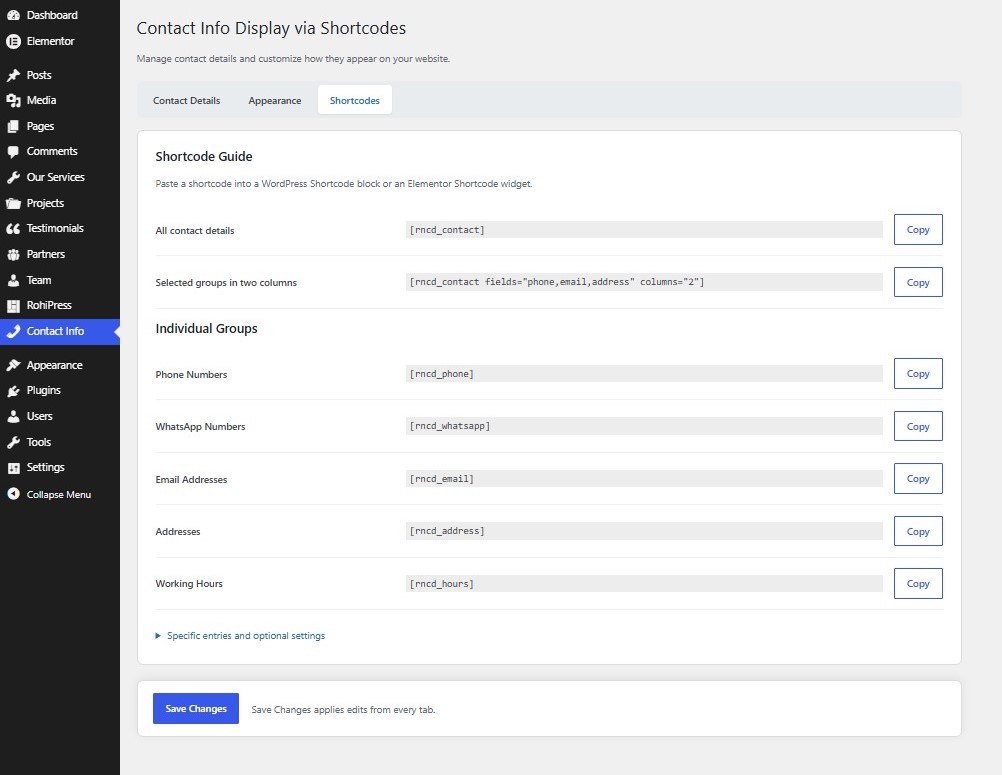1002x775 pixels.
Task: Click the Working Hours label
Action: (189, 584)
